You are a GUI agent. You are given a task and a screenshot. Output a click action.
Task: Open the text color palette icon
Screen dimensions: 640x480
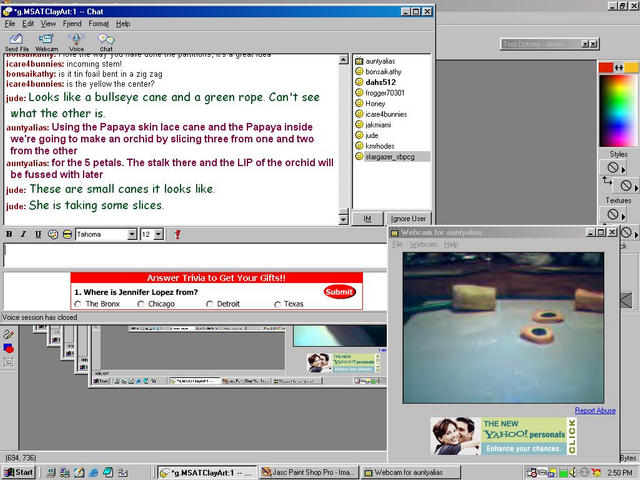pyautogui.click(x=53, y=234)
